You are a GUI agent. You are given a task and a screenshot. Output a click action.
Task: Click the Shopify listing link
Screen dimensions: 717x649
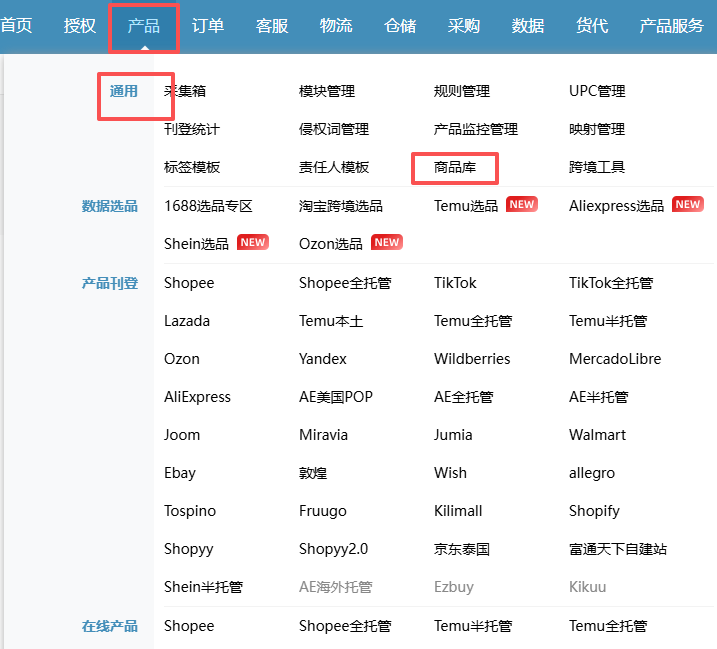pos(594,511)
